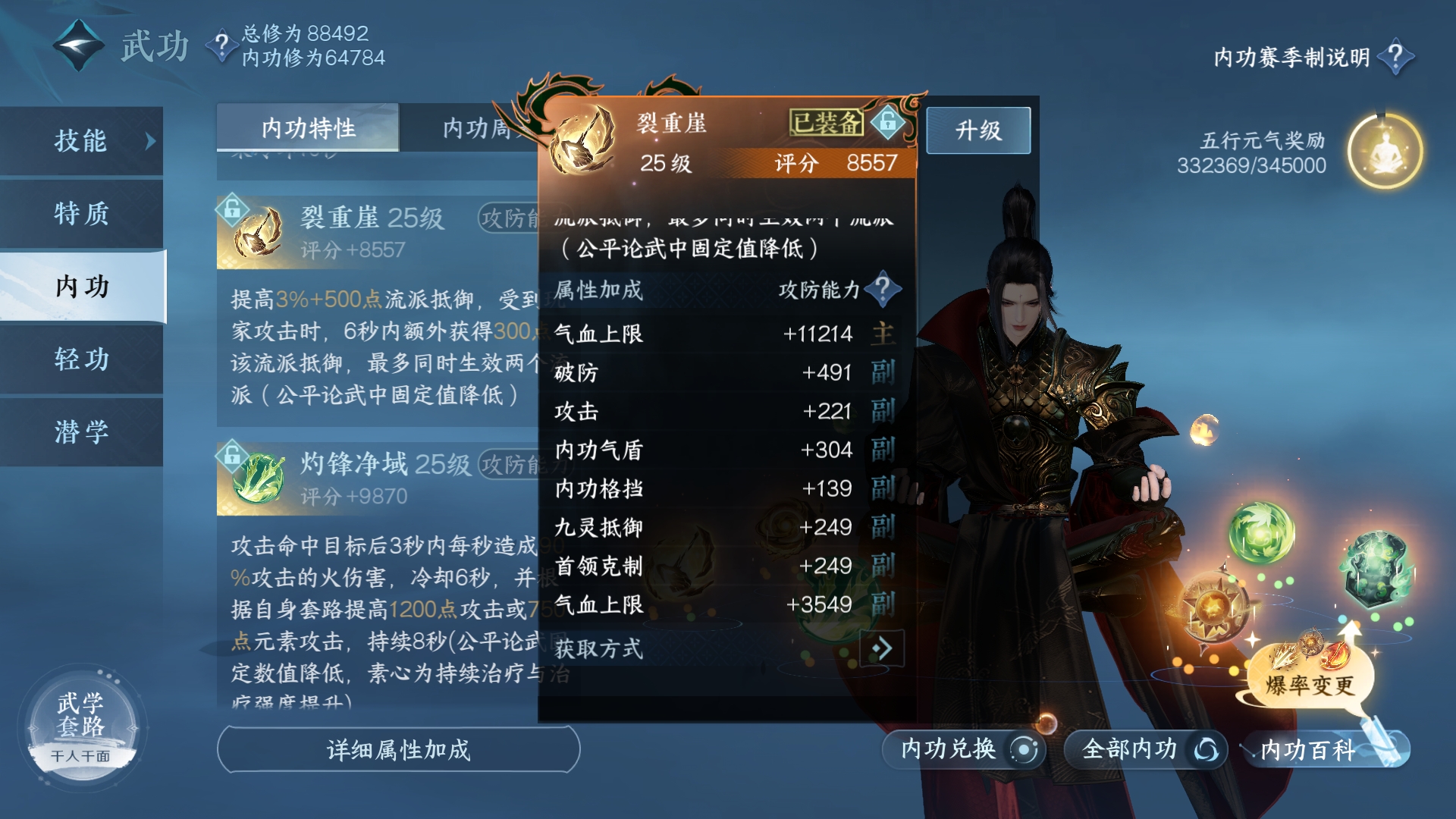
Task: Click the 爆率变更 speech bubble
Action: pyautogui.click(x=1310, y=679)
